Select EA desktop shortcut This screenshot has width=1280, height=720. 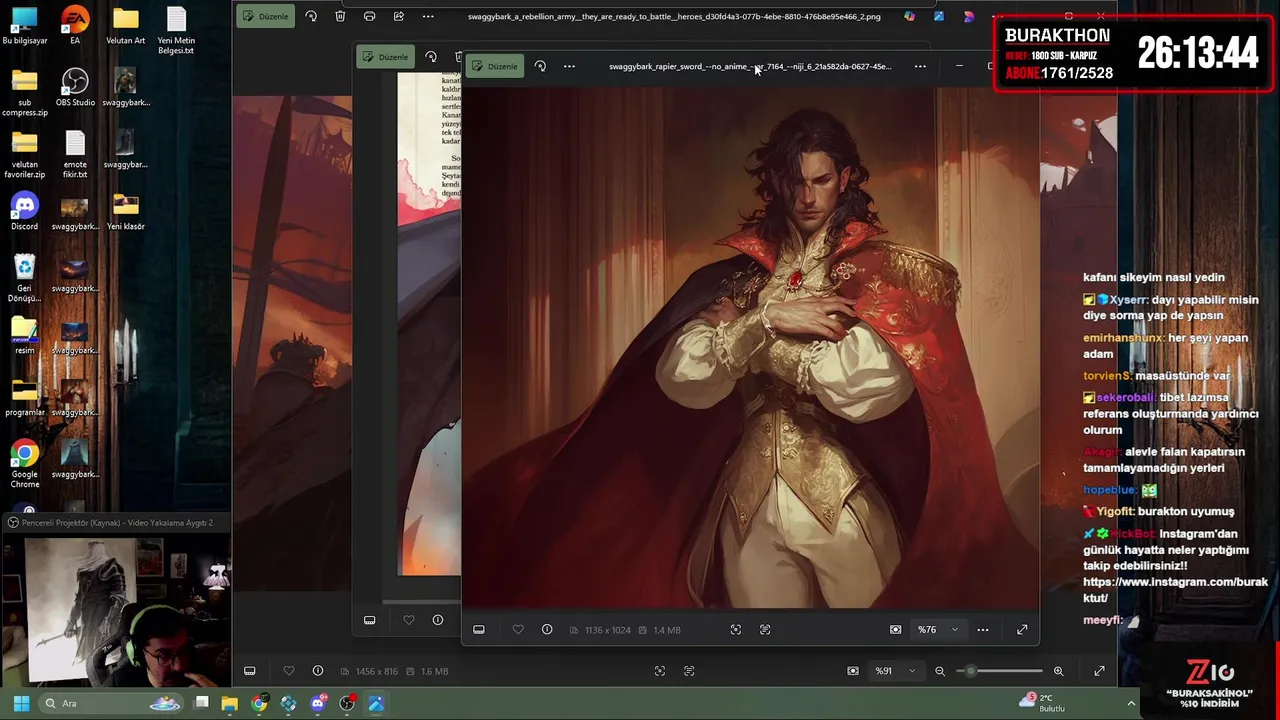pos(75,26)
